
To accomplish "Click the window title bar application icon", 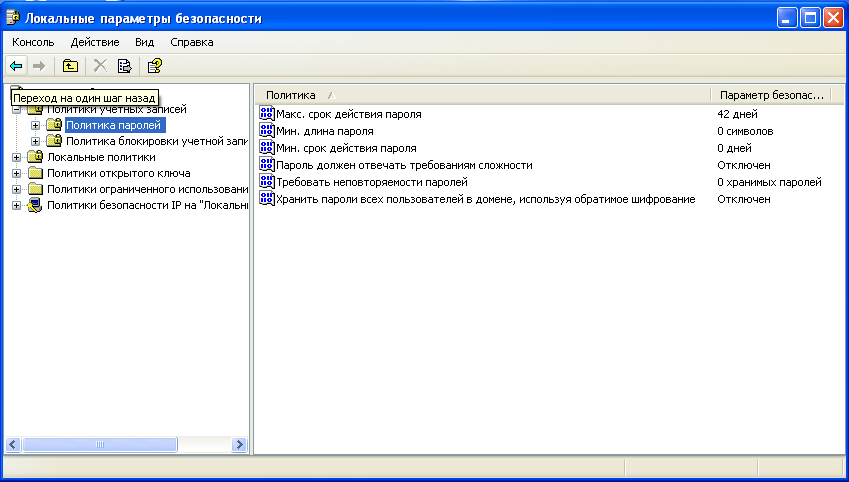I will pos(12,18).
